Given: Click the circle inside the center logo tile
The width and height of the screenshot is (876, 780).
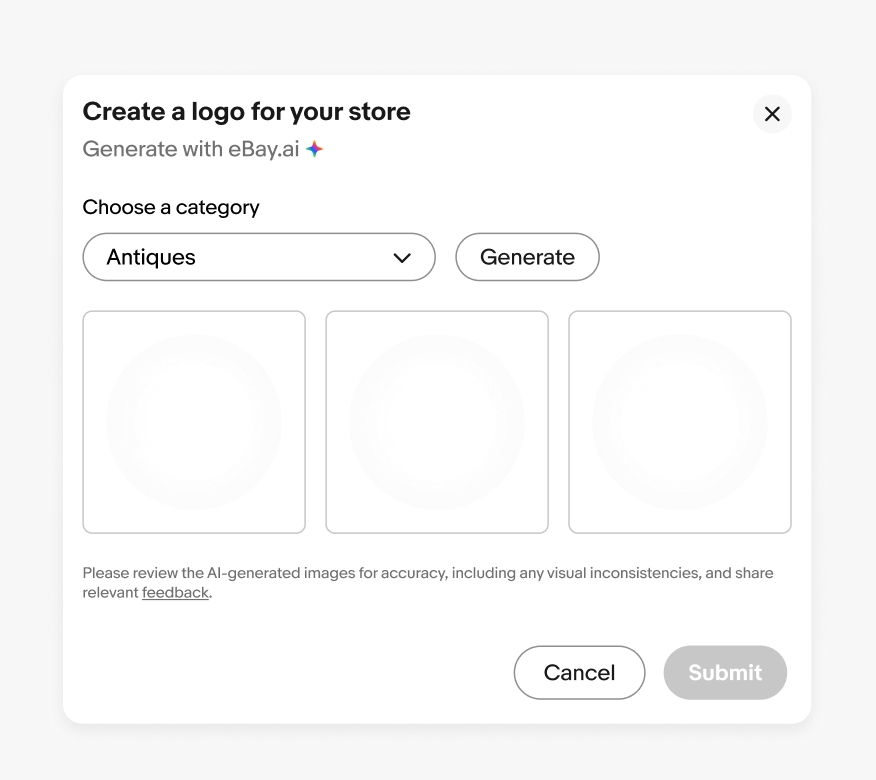Looking at the screenshot, I should coord(437,422).
